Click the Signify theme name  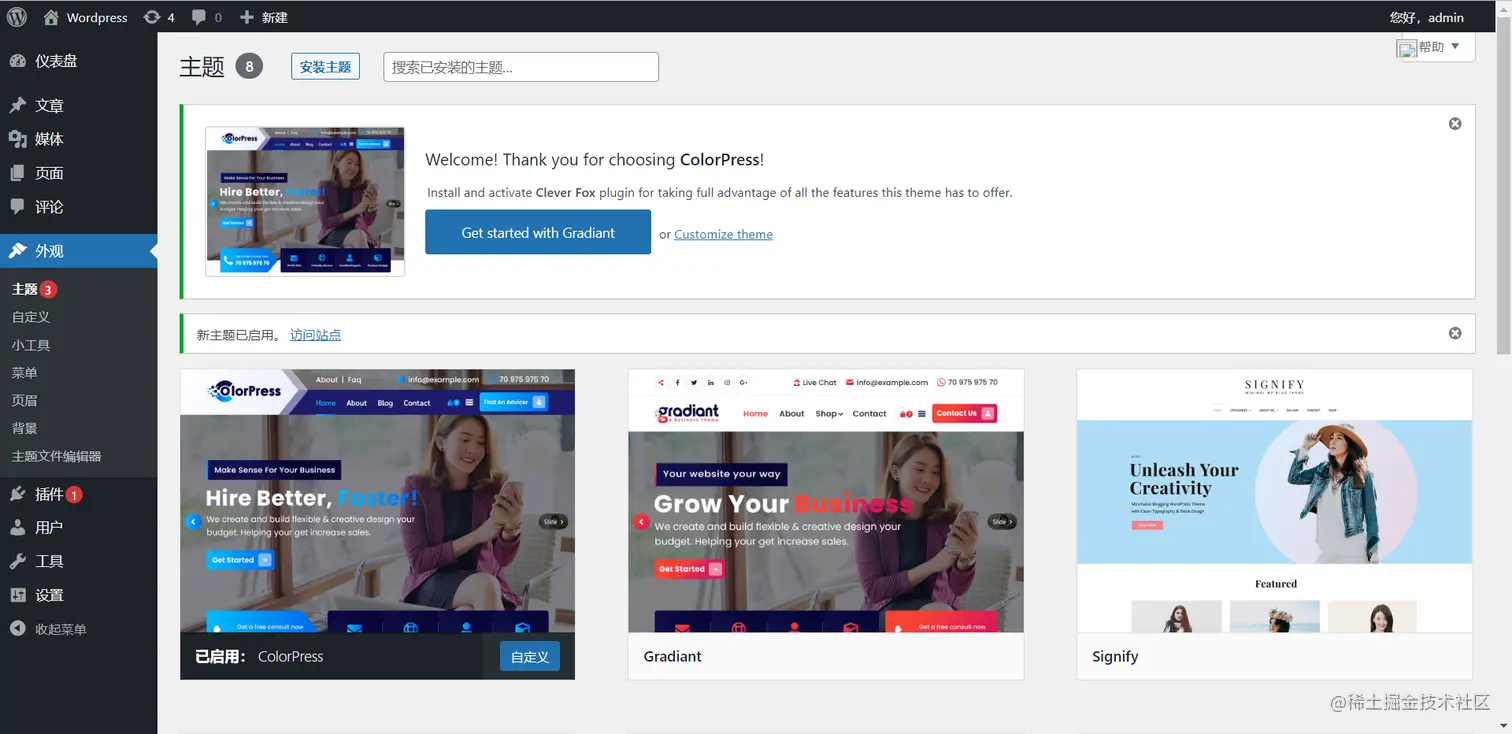[x=1115, y=657]
